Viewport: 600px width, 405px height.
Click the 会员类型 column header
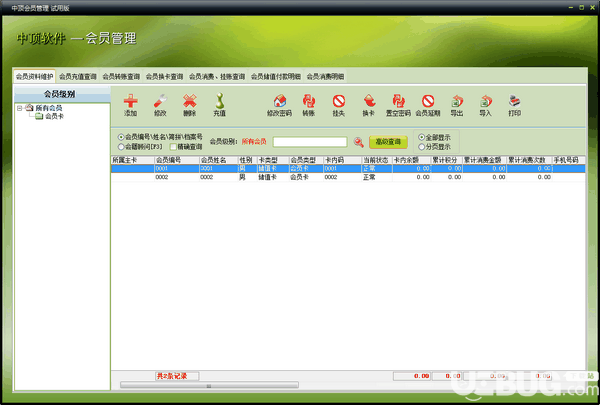click(307, 160)
